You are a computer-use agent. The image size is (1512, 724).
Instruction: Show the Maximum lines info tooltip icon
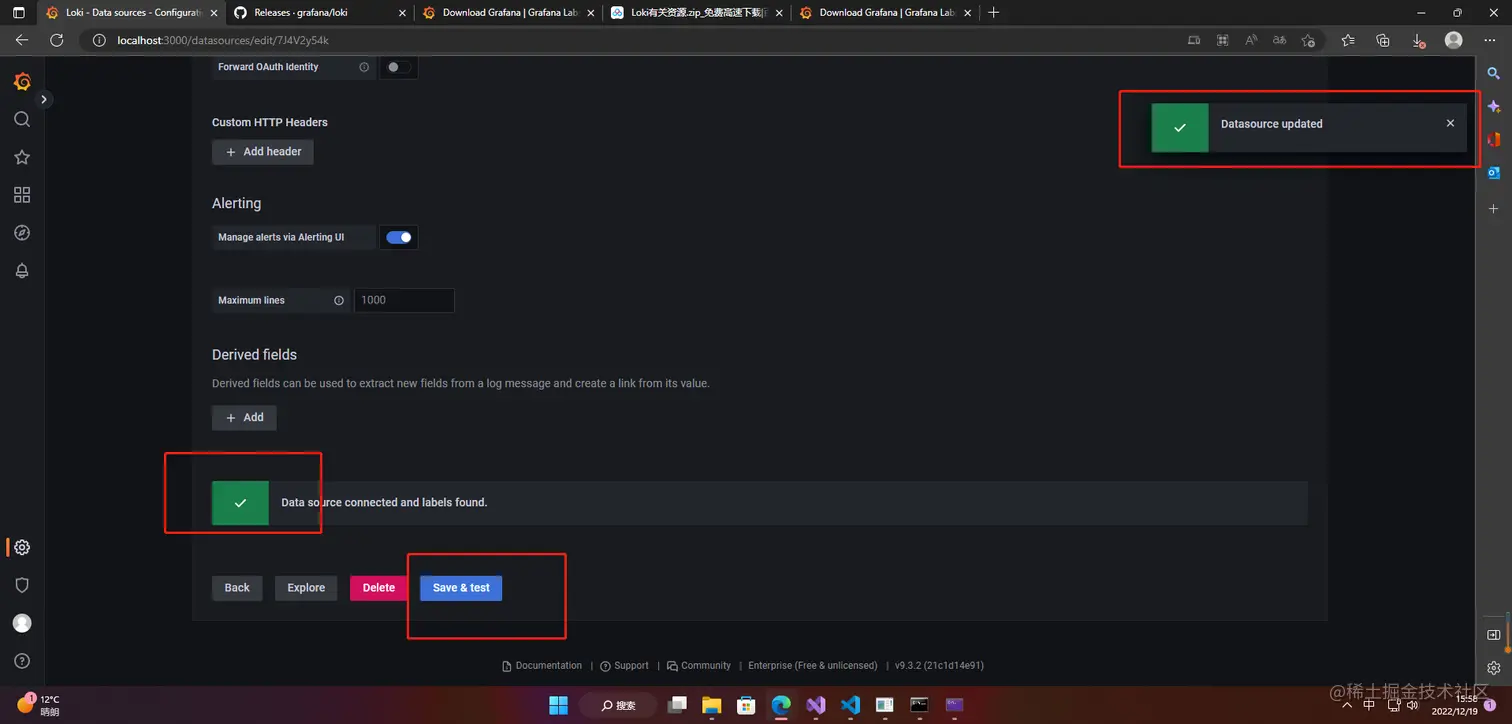pos(339,300)
